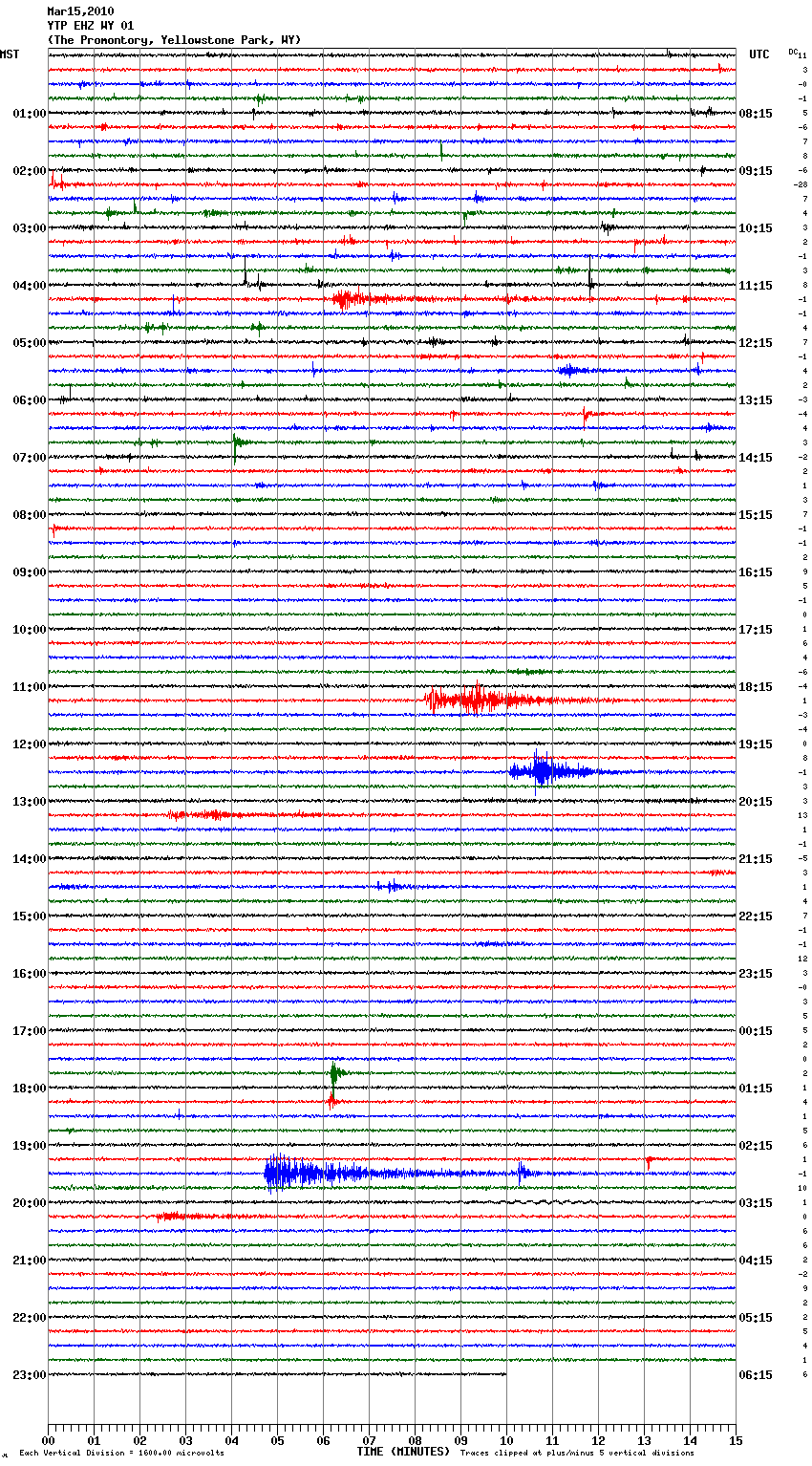Click the 'DC' offset column header
Image resolution: width=812 pixels, height=1466 pixels.
coord(794,52)
